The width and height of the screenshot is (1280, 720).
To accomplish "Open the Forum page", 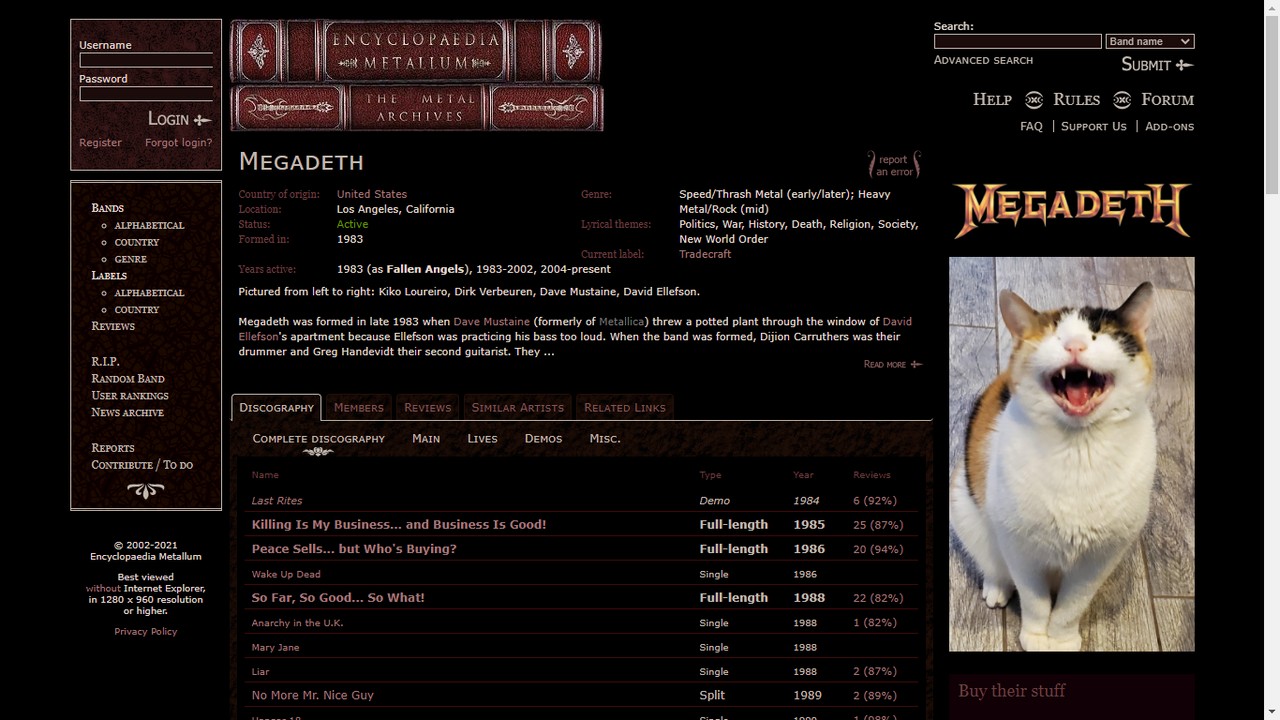I will (1168, 100).
